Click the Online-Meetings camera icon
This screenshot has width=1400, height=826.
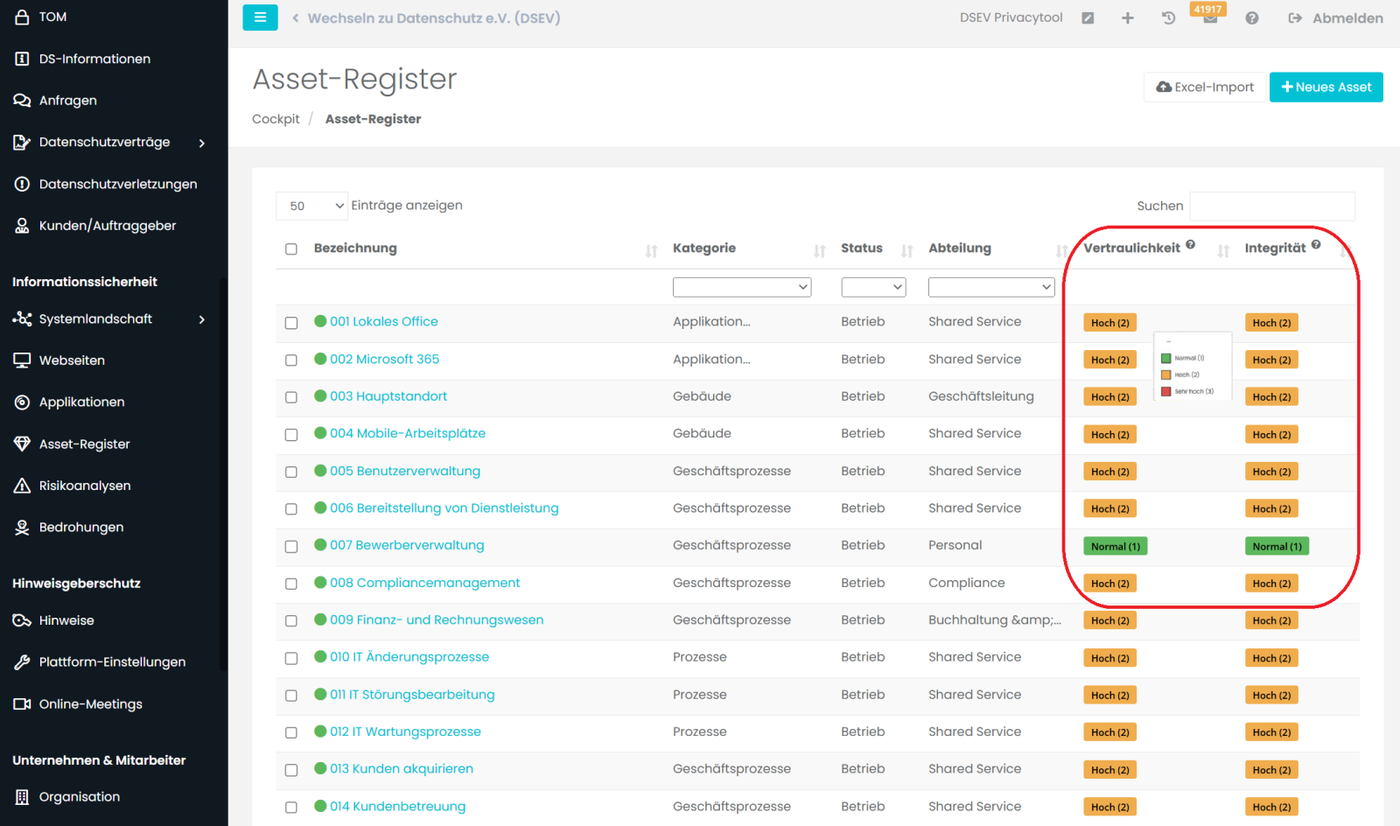tap(21, 704)
